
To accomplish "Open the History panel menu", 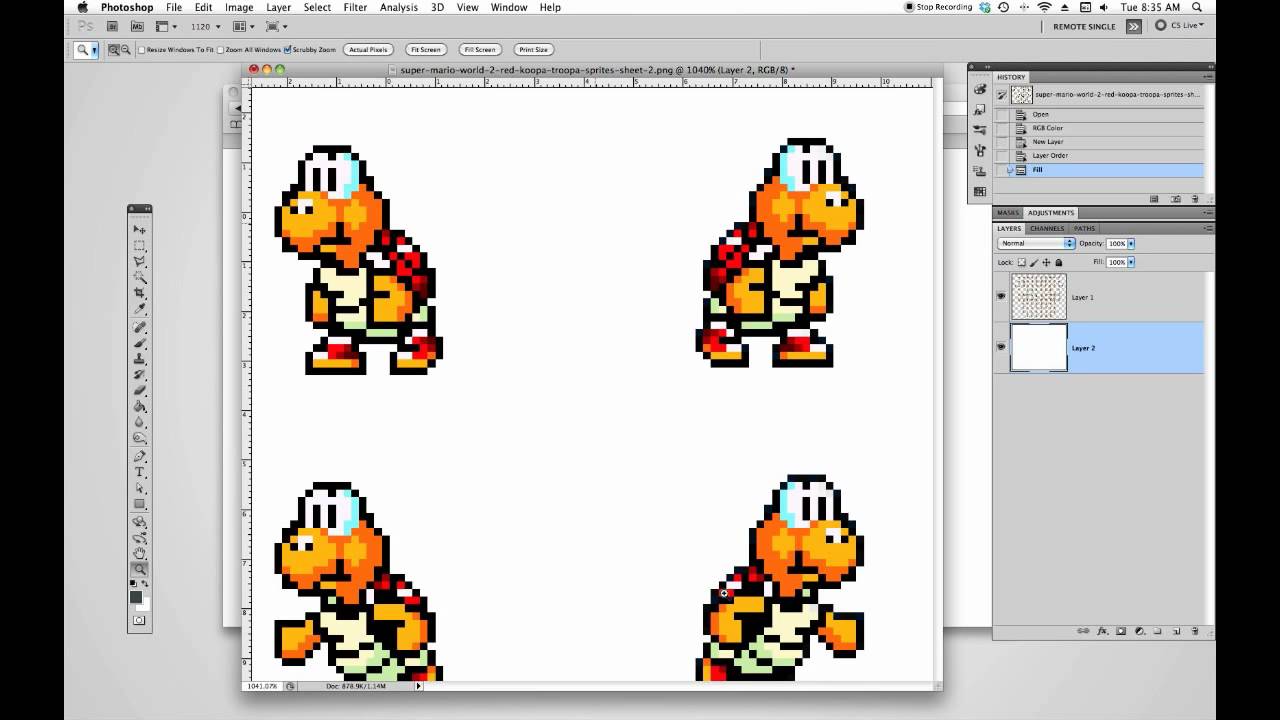I will point(1205,77).
